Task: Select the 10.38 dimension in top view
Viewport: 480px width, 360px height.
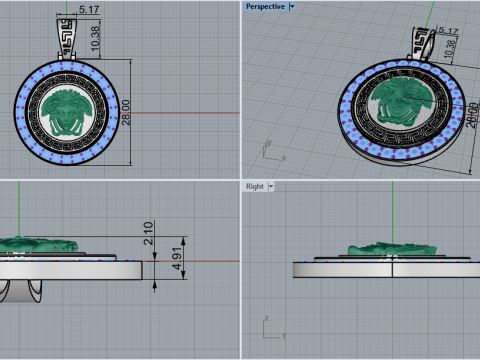Action: (x=95, y=39)
